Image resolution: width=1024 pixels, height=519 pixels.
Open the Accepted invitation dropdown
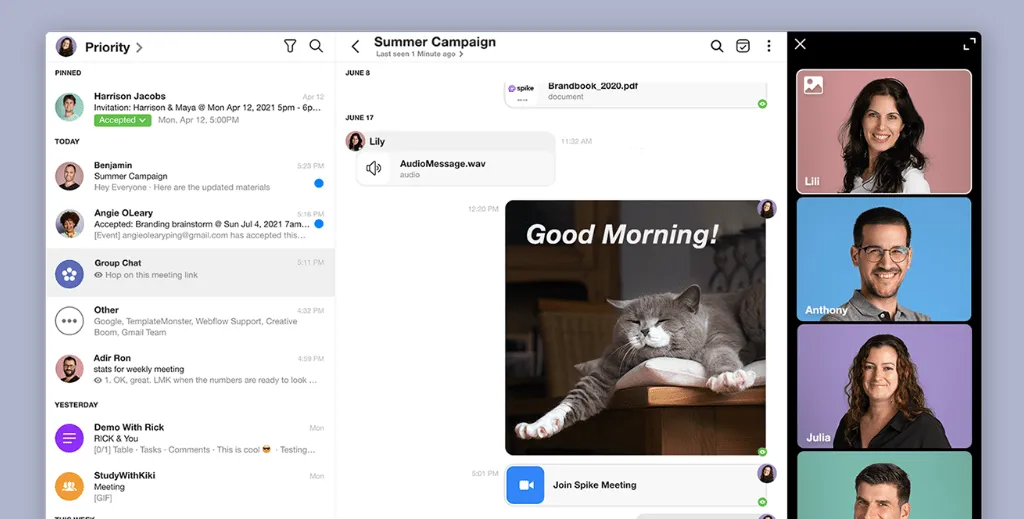click(x=123, y=120)
